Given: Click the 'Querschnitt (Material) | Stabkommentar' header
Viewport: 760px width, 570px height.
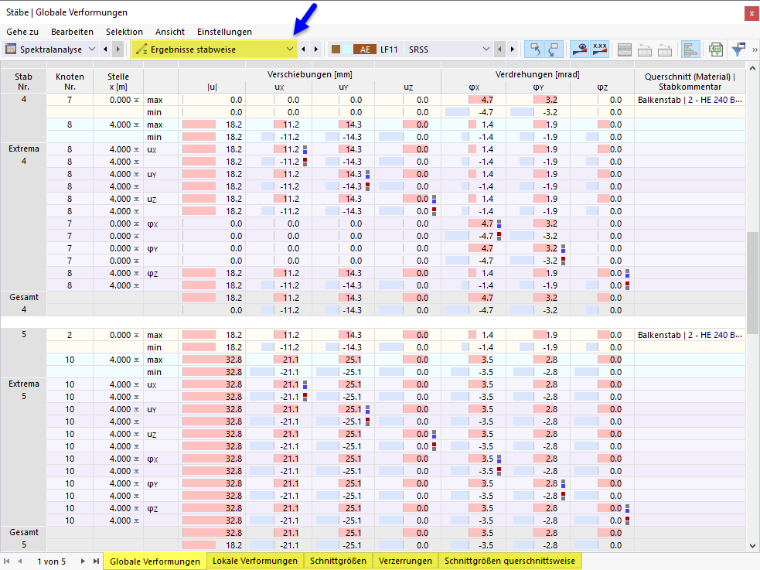Looking at the screenshot, I should point(690,81).
